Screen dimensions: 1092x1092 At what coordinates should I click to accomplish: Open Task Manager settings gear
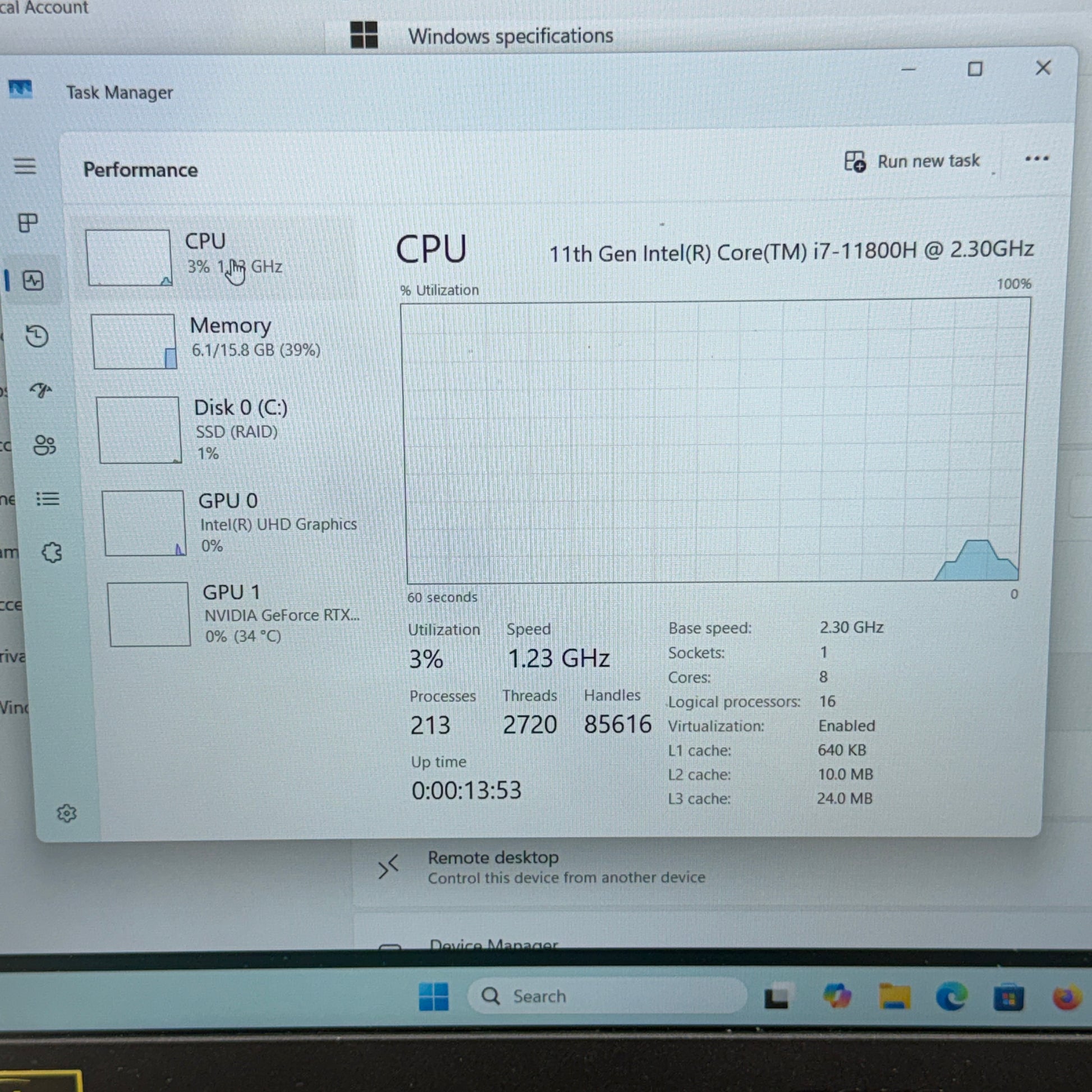coord(67,813)
